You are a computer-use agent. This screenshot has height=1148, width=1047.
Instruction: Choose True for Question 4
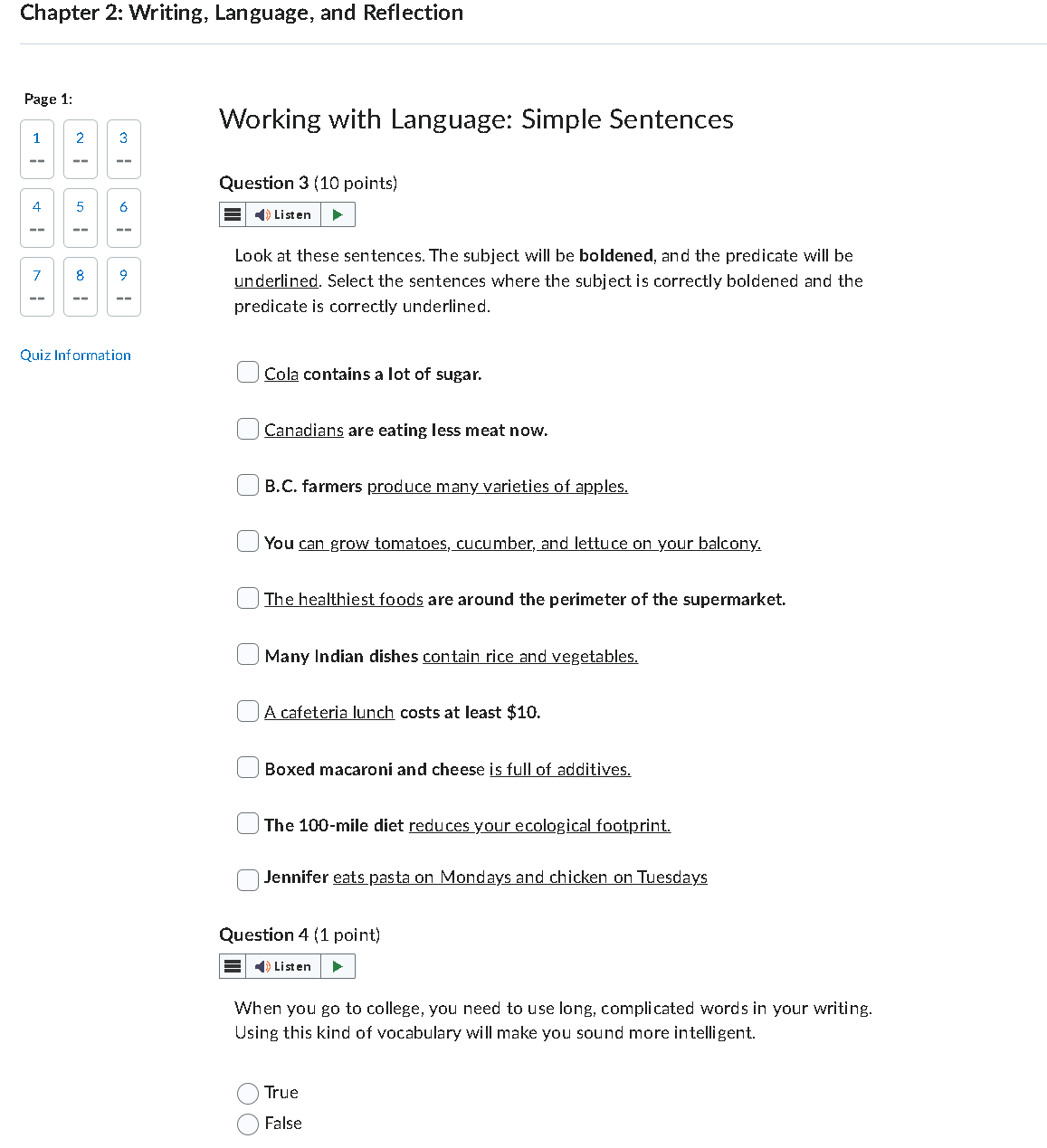click(x=247, y=1093)
